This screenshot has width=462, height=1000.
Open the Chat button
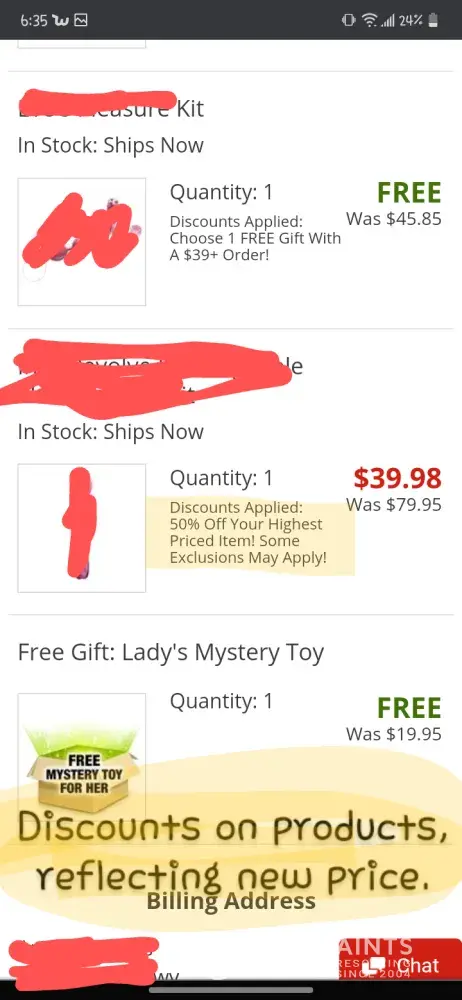click(400, 959)
